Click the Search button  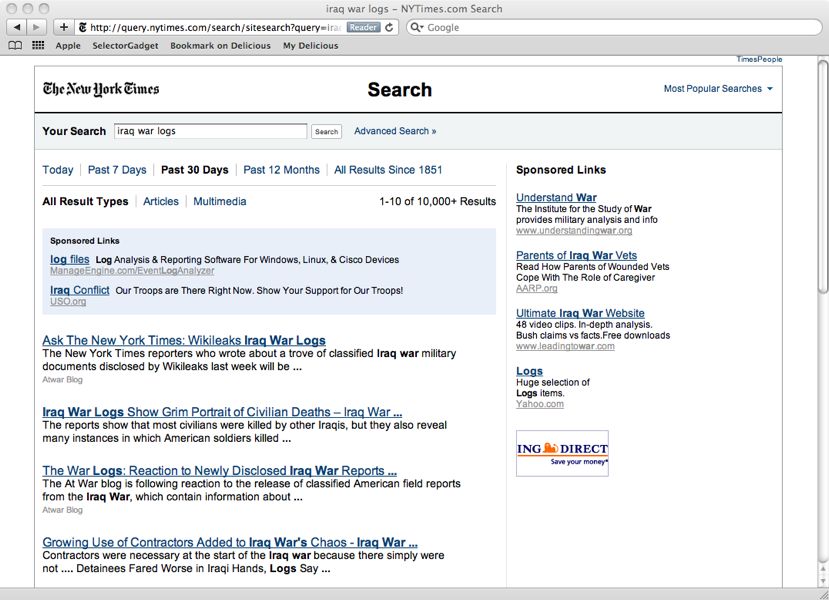point(326,132)
